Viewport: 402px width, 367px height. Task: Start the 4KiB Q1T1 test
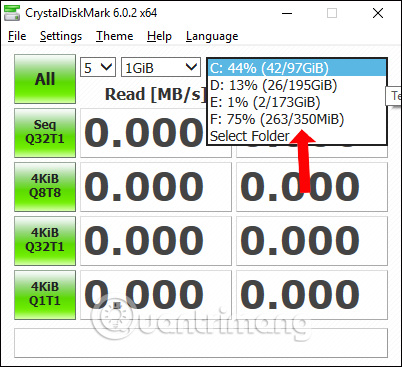click(x=45, y=295)
